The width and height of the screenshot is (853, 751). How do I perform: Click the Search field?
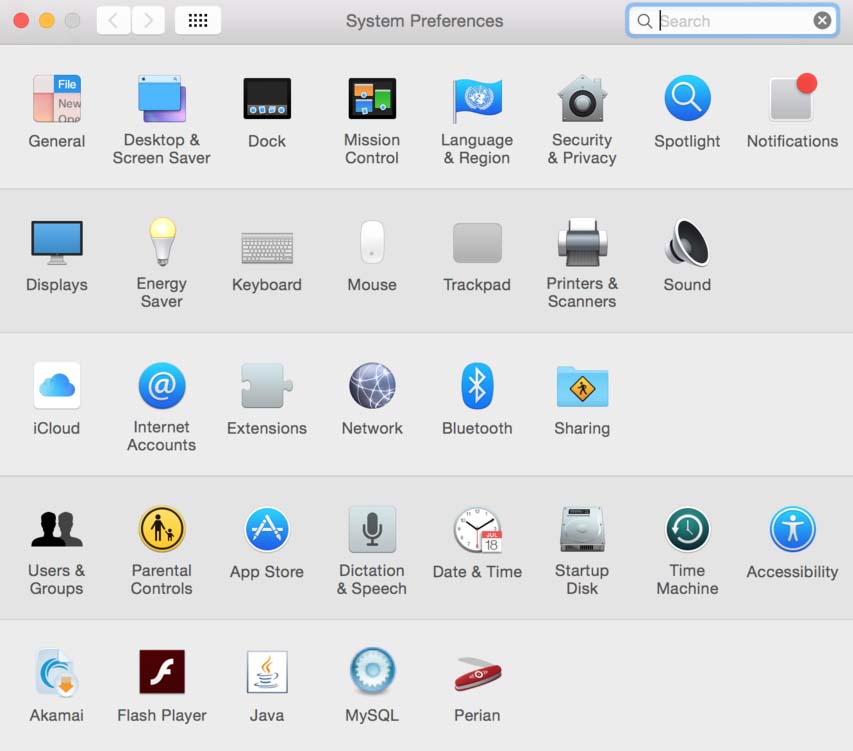732,21
